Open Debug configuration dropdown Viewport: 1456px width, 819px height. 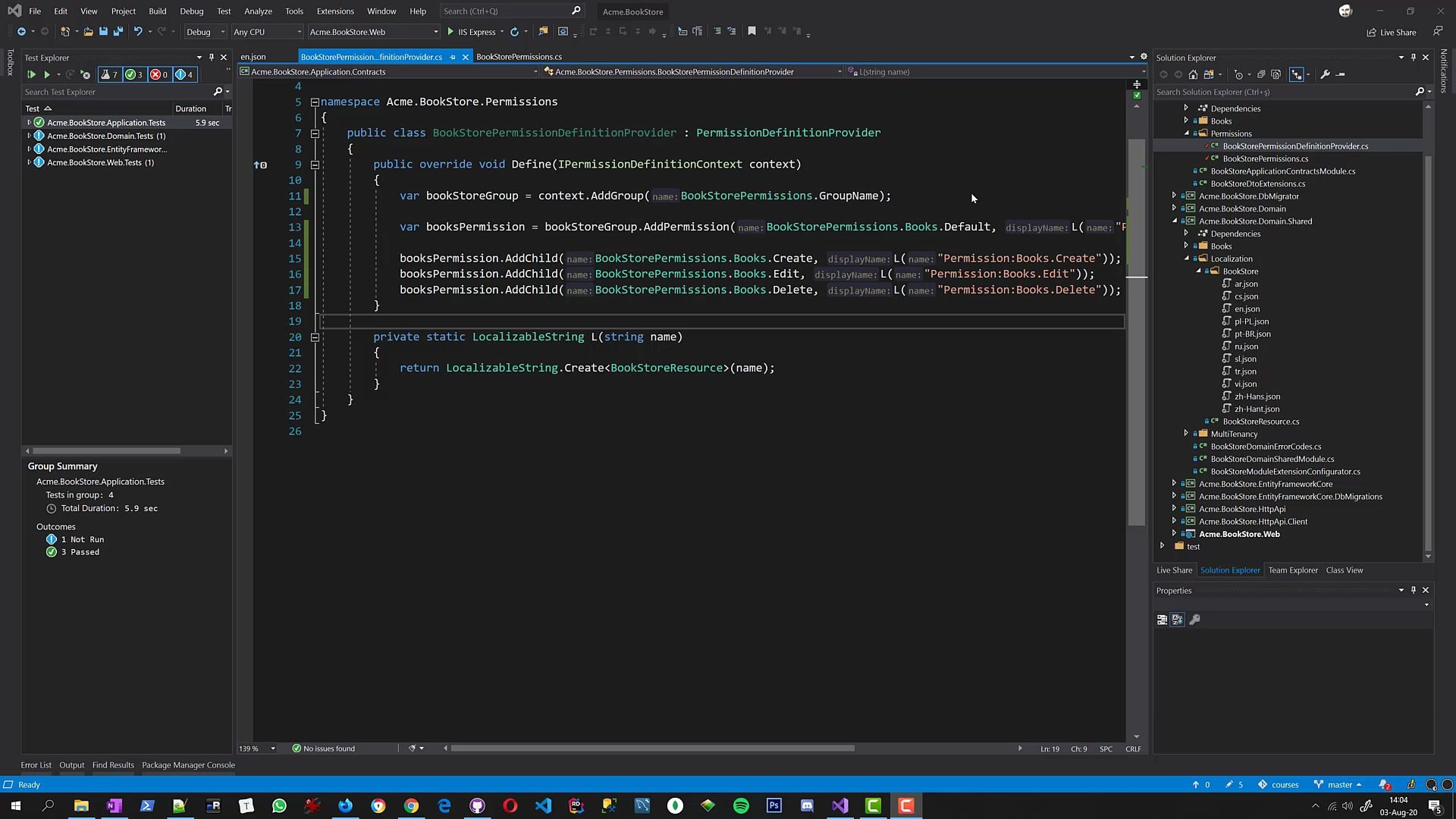coord(206,32)
